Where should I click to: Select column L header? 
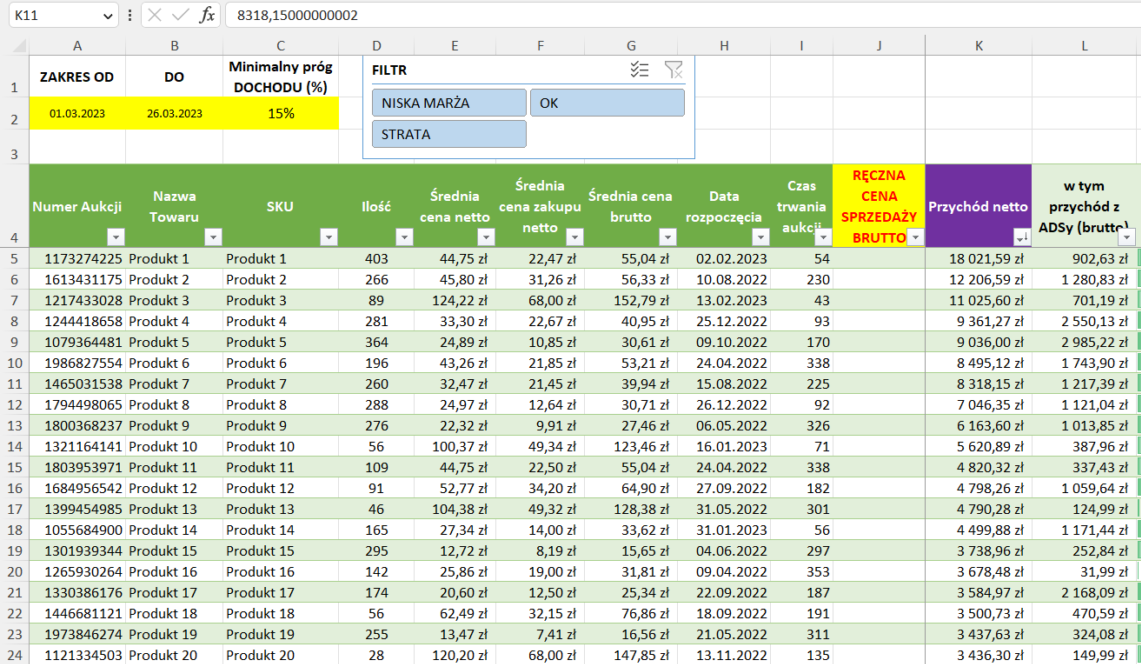point(1084,46)
